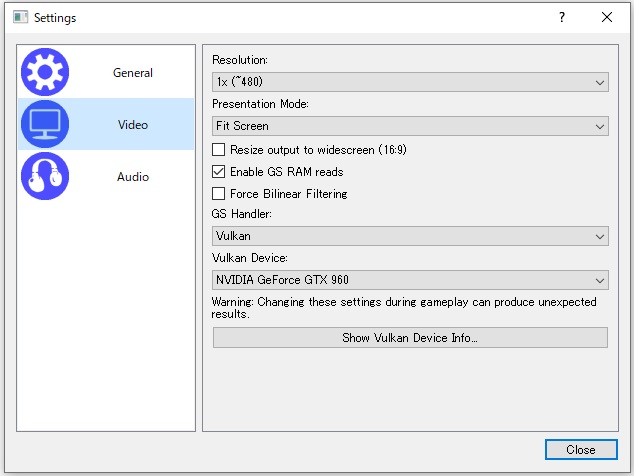Enable Resize output to widescreen checkbox

(x=220, y=150)
